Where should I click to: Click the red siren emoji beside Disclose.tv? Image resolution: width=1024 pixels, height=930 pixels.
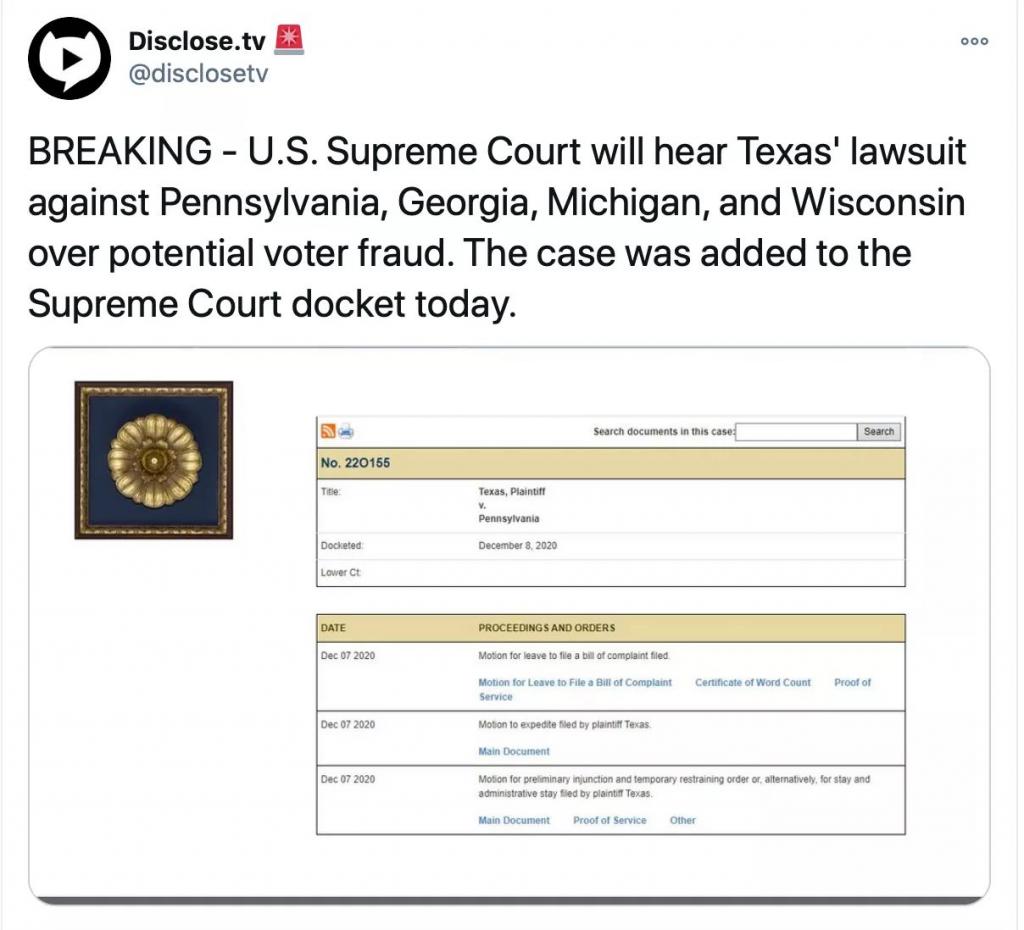click(x=288, y=39)
